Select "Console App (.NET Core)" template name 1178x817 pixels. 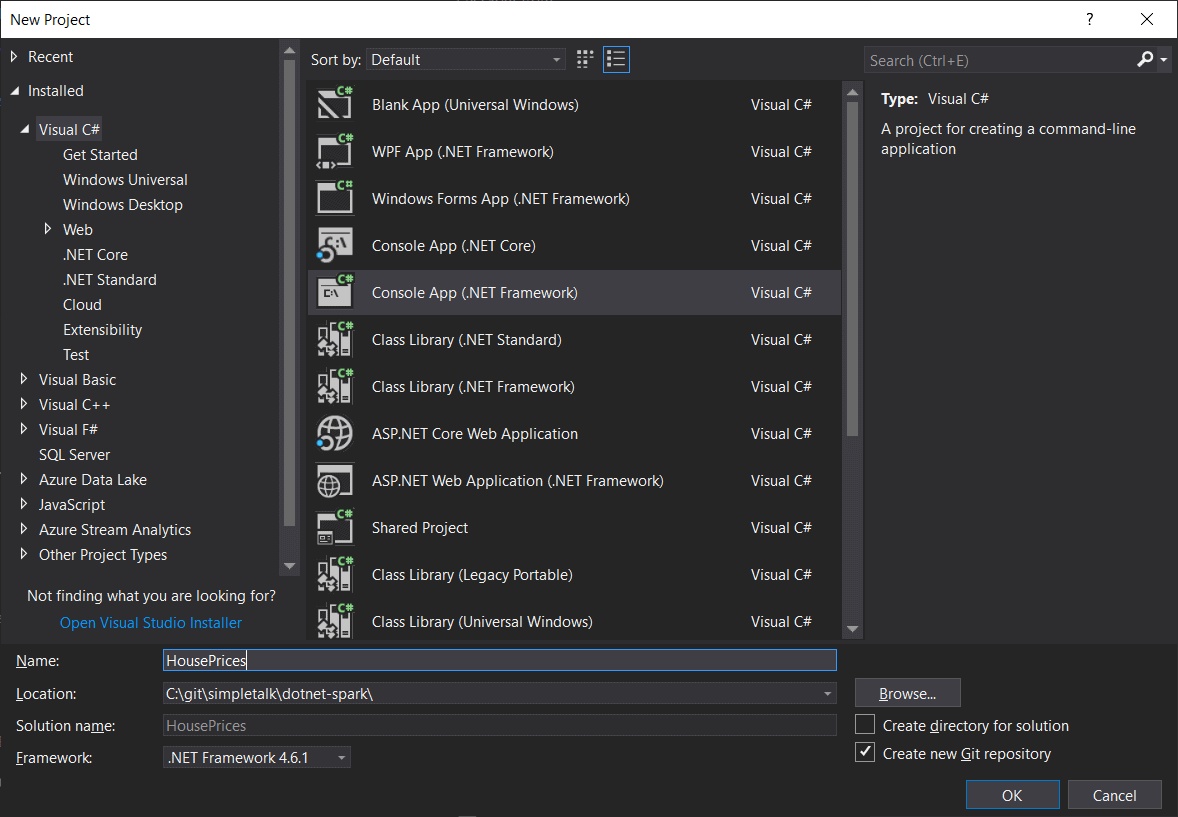[x=454, y=246]
